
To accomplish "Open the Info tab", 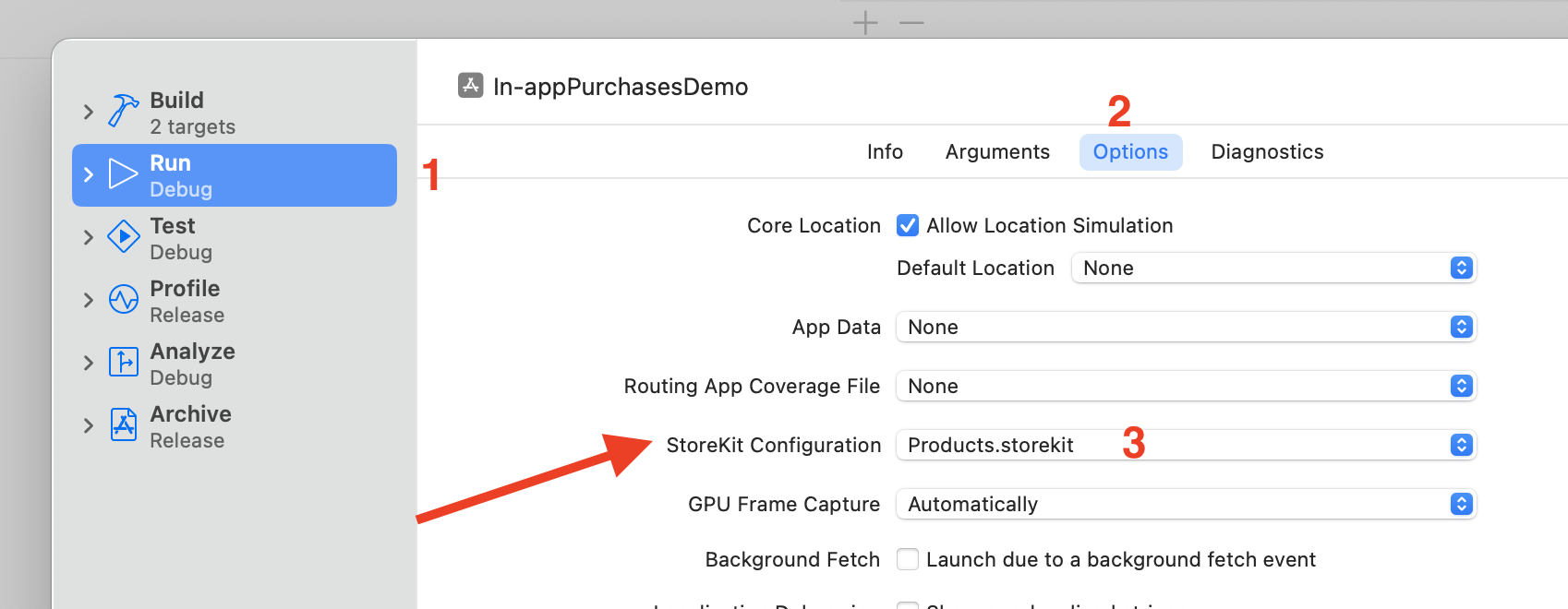I will (x=885, y=151).
